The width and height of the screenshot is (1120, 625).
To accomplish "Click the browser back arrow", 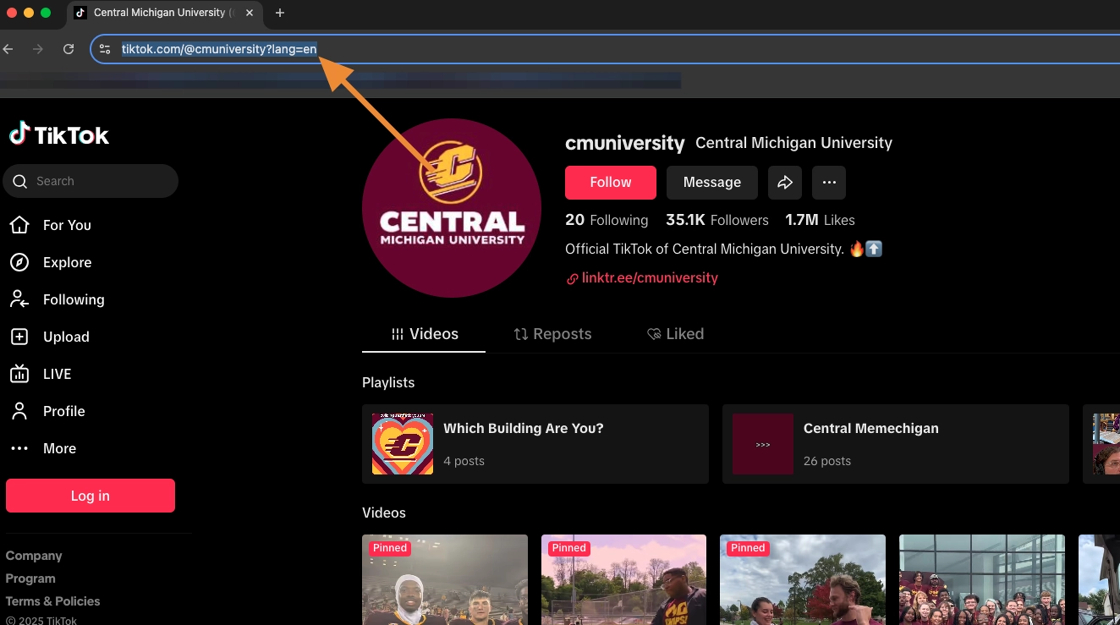I will (x=9, y=49).
